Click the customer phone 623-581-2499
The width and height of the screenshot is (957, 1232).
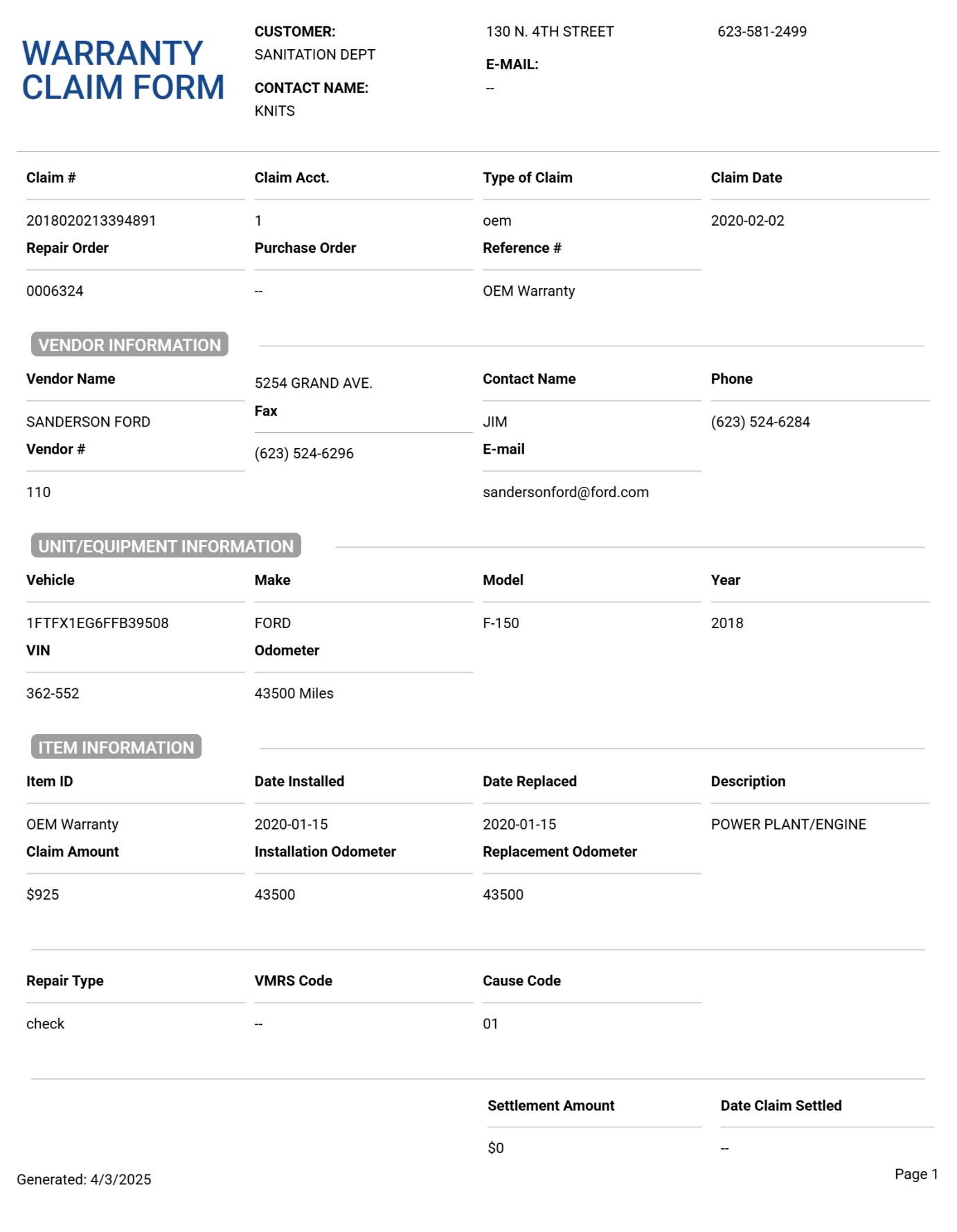click(x=762, y=32)
